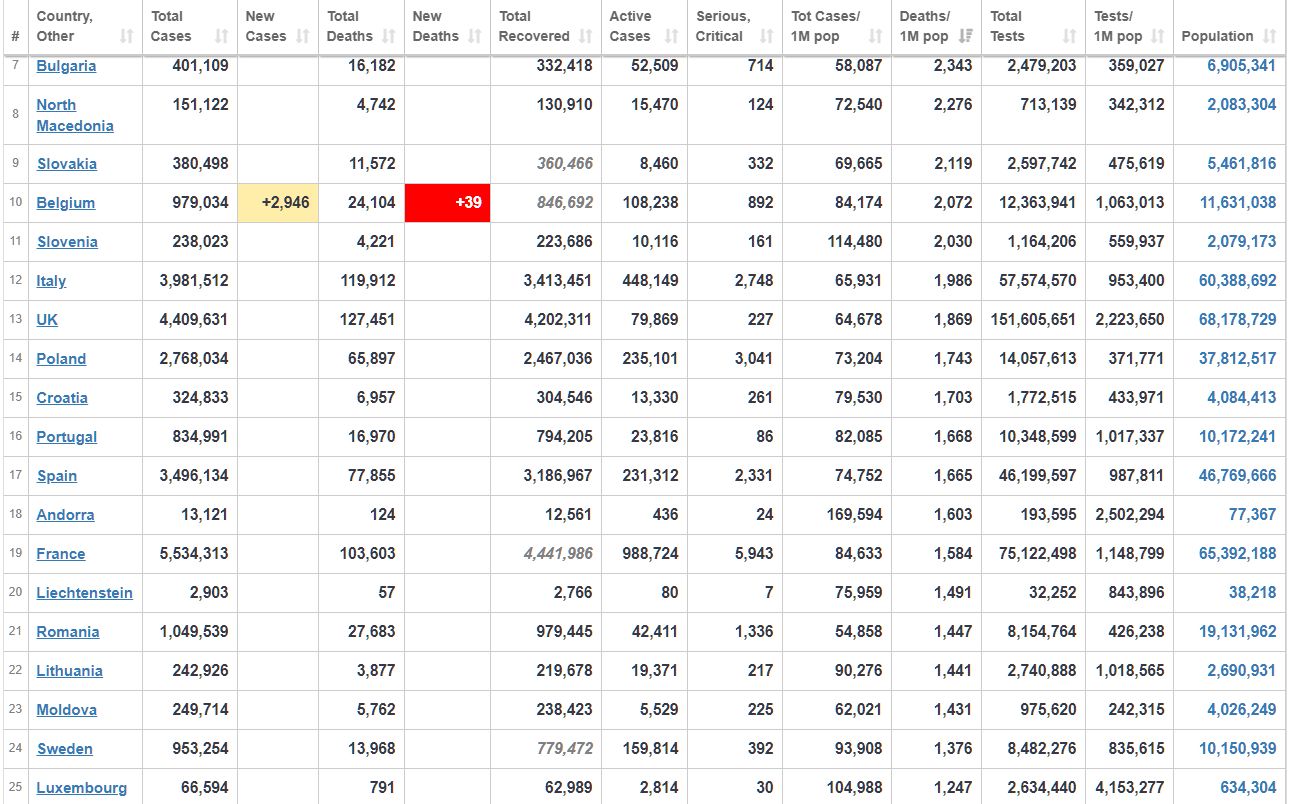1294x804 pixels.
Task: Click sort icon next to New Deaths
Action: [x=475, y=36]
